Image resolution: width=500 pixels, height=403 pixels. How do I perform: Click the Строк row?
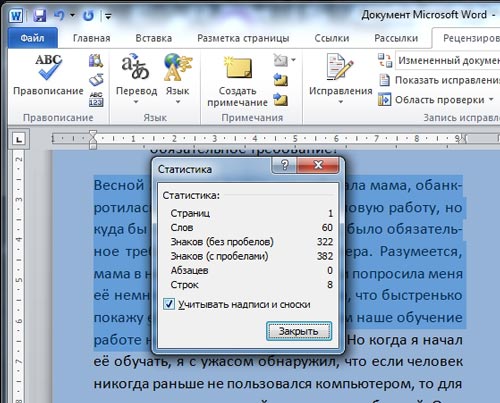click(x=251, y=285)
